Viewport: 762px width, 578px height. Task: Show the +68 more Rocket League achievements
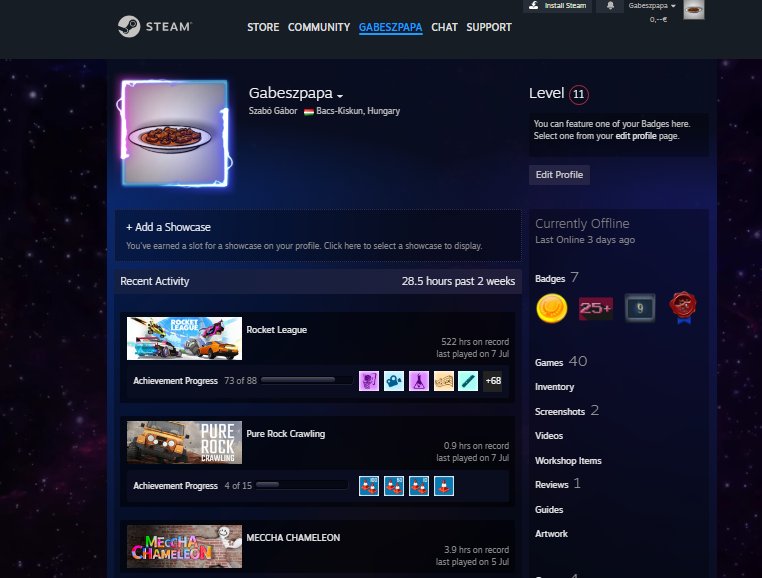tap(493, 381)
